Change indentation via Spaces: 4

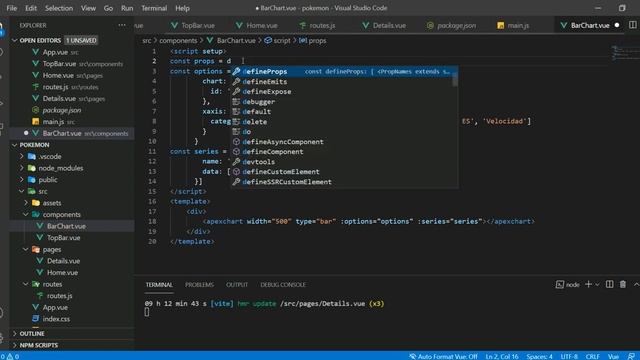[x=539, y=356]
